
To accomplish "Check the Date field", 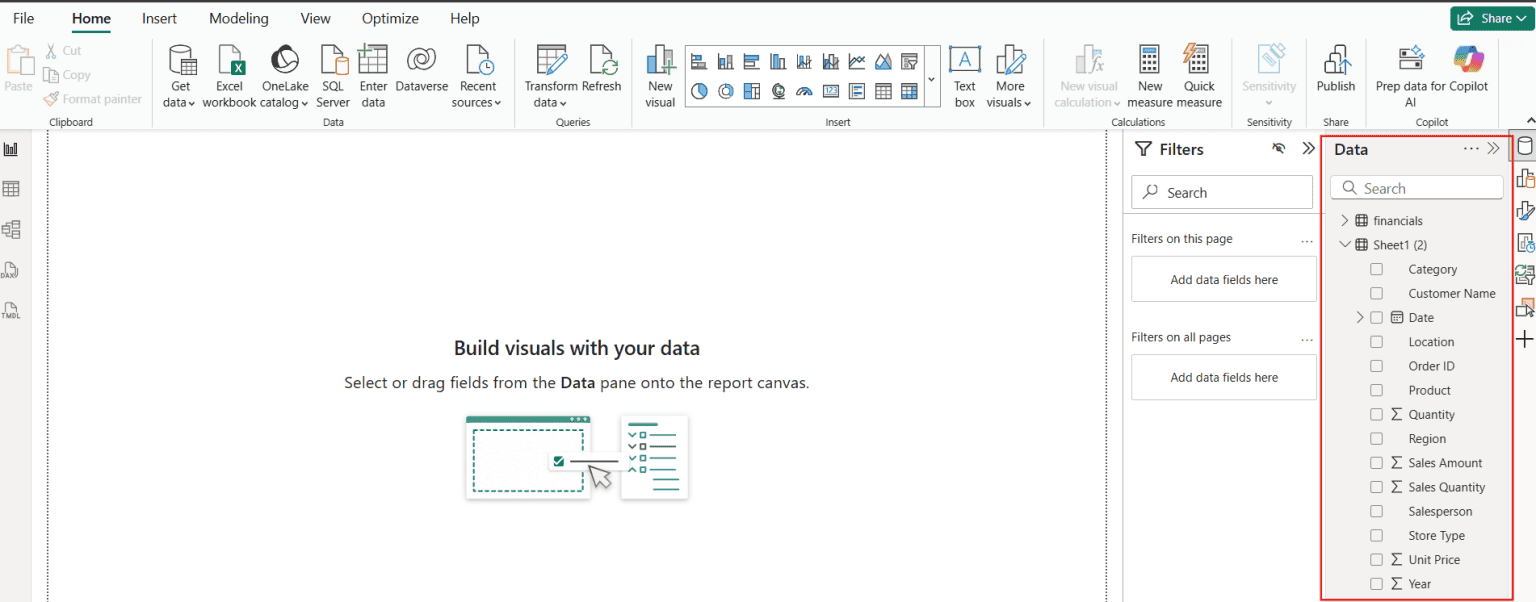I will click(x=1377, y=317).
